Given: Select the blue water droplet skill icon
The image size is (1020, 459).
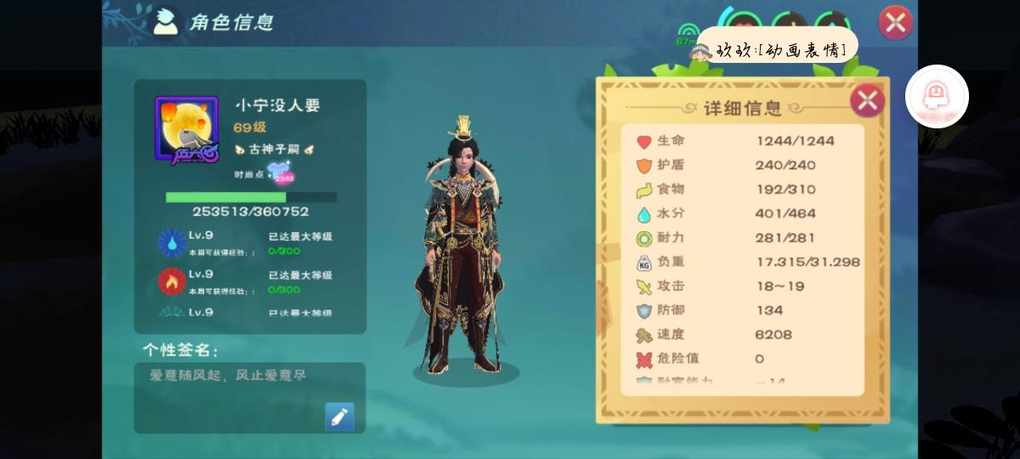Looking at the screenshot, I should point(172,243).
